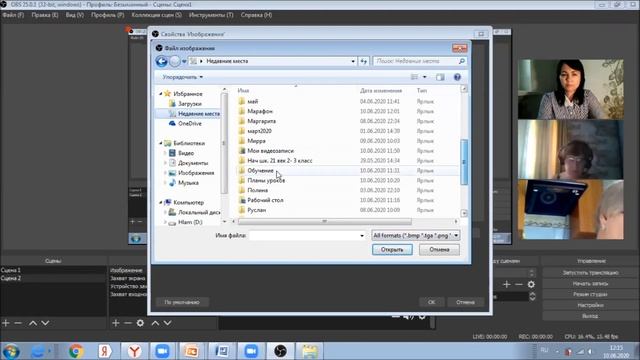This screenshot has width=640, height=360.
Task: Open source properties gear in sources panel
Action: pyautogui.click(x=140, y=323)
